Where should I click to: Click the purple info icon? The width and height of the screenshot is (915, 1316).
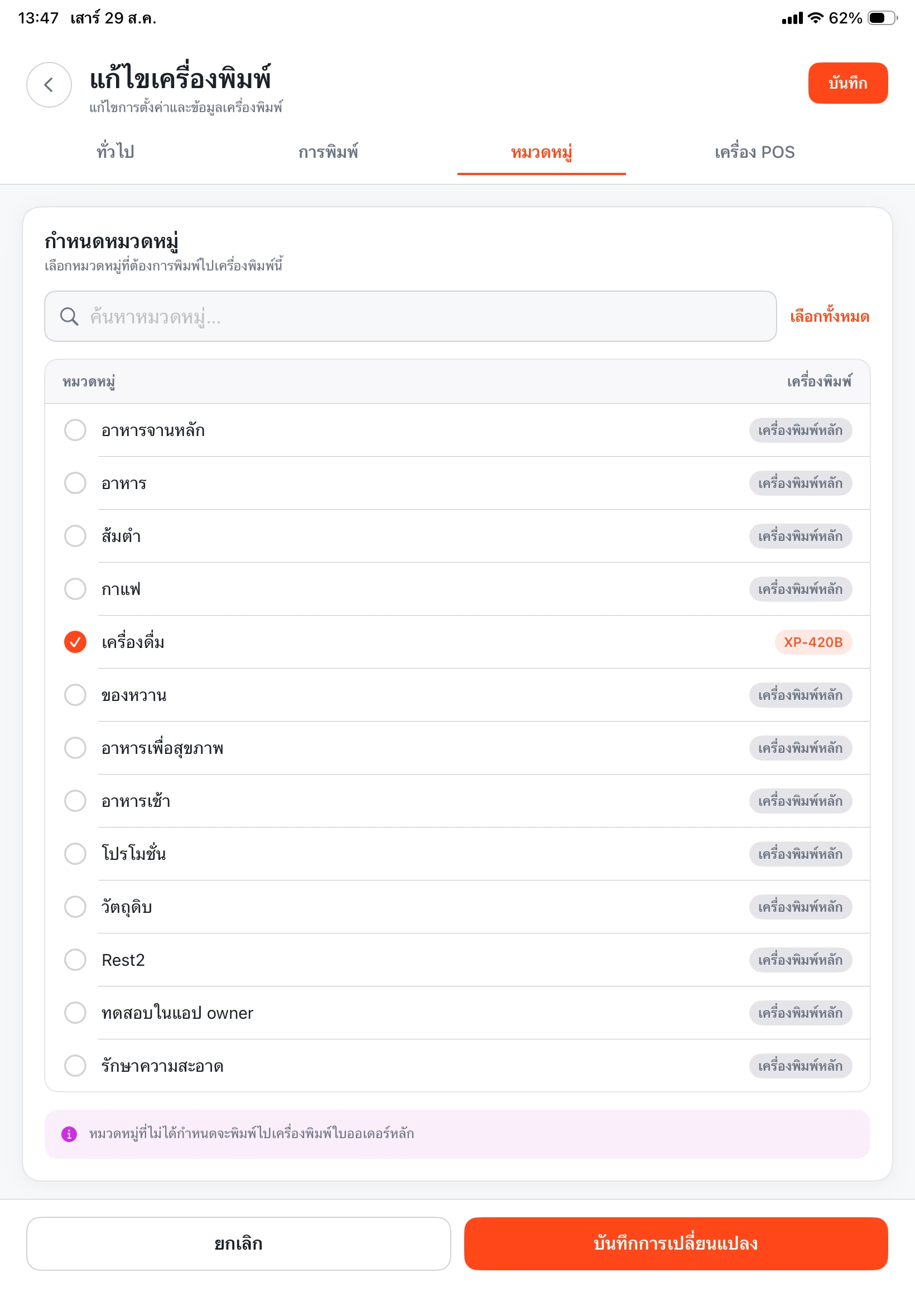click(69, 1133)
